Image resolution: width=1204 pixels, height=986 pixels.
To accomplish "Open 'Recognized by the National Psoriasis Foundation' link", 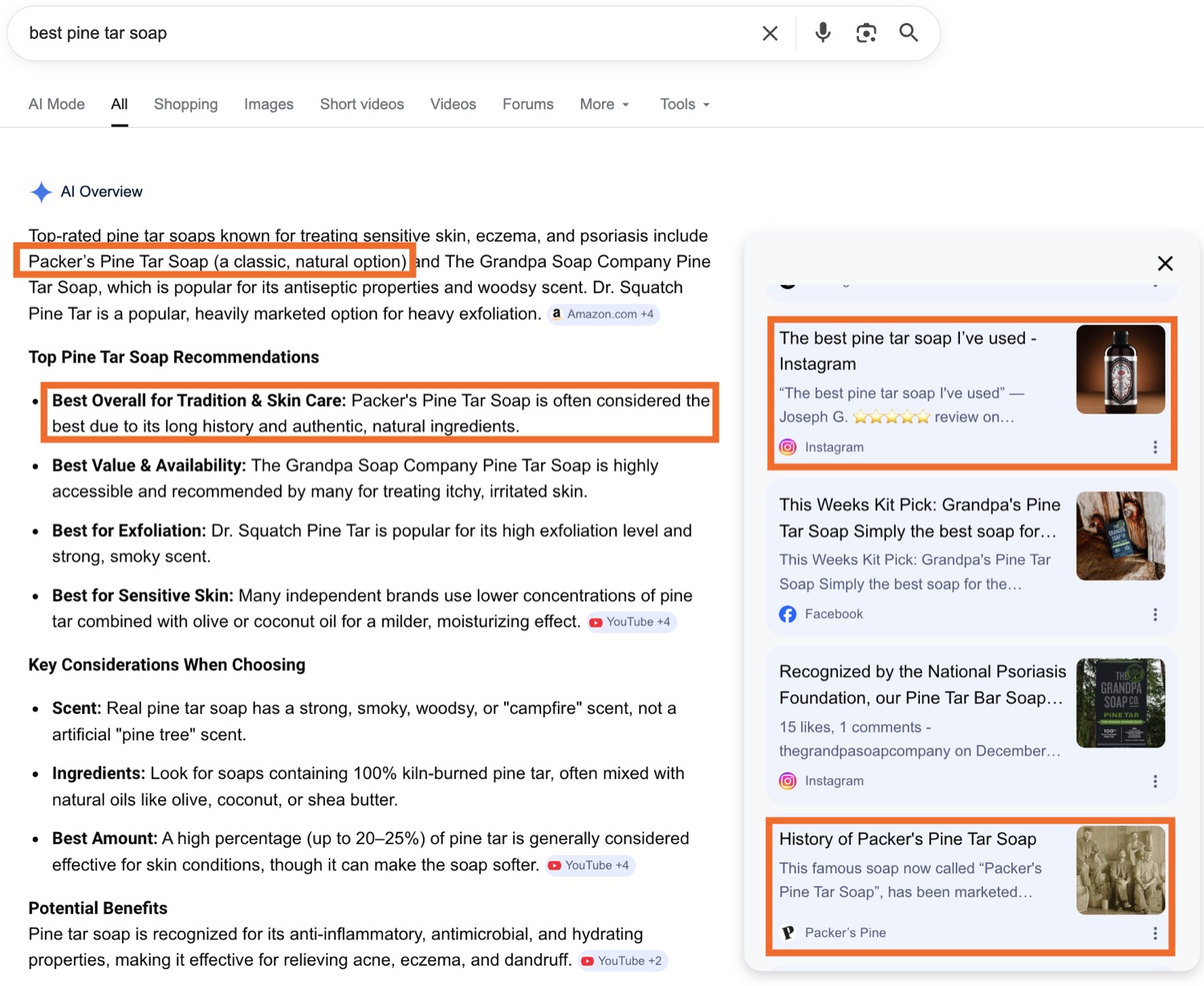I will click(x=923, y=685).
